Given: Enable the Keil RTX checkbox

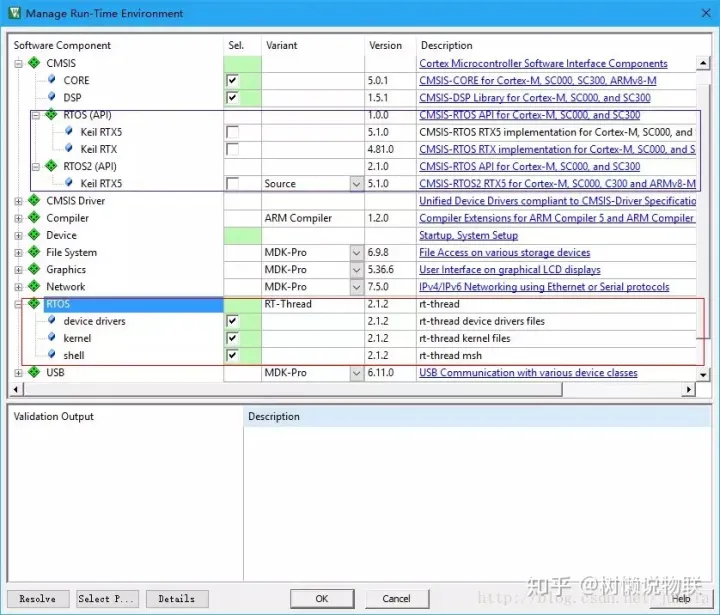Looking at the screenshot, I should [232, 149].
